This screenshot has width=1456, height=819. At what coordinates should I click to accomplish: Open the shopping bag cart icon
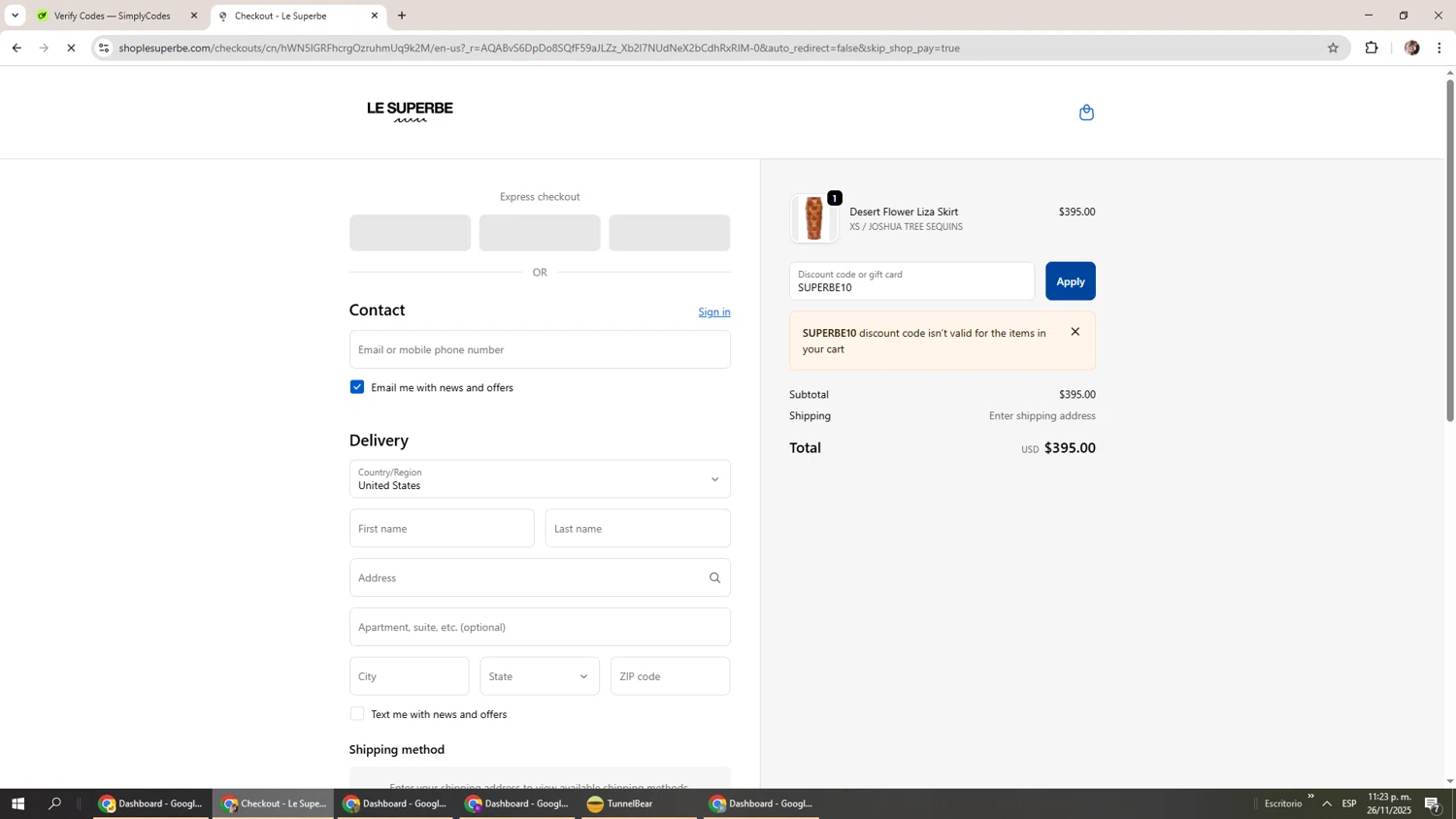click(x=1086, y=113)
